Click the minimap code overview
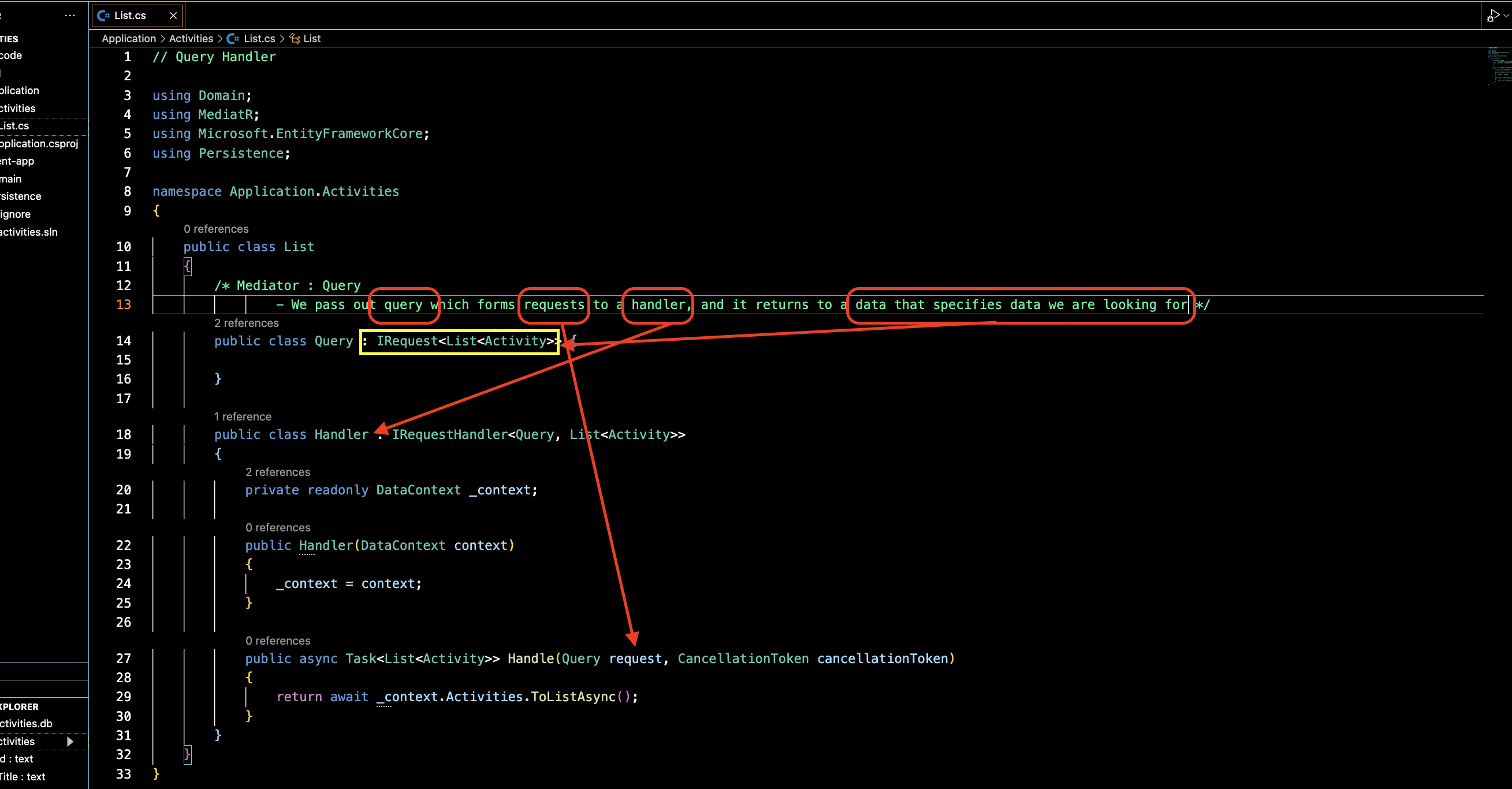Viewport: 1512px width, 789px height. (1499, 66)
